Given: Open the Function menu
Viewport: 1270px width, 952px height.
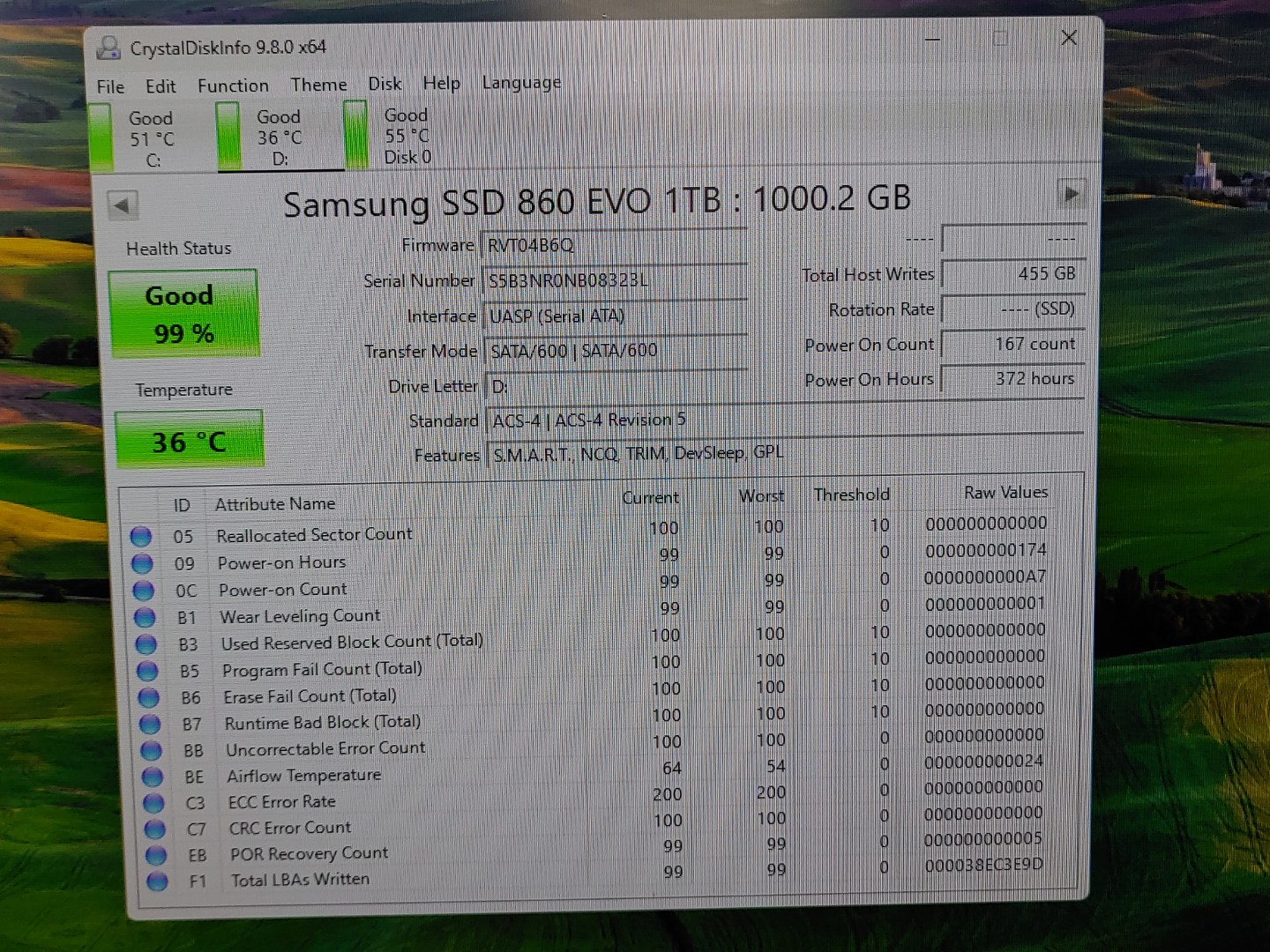Looking at the screenshot, I should click(x=233, y=86).
